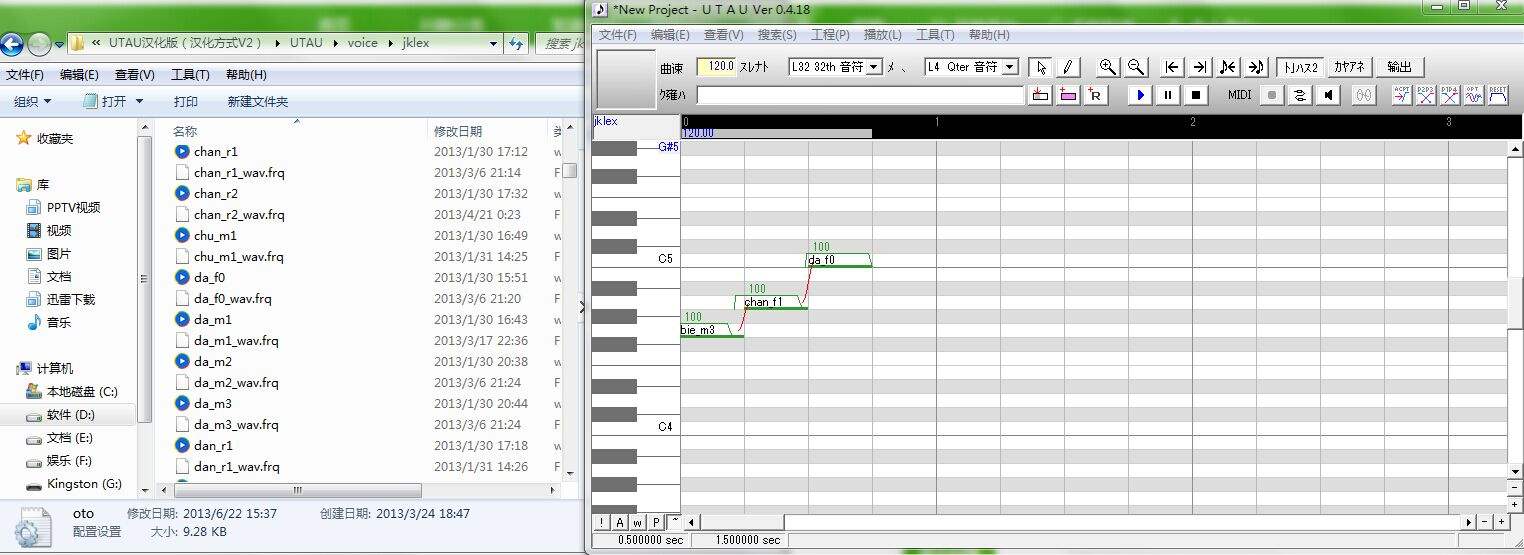The height and width of the screenshot is (555, 1524).
Task: Click 打印 in Explorer toolbar
Action: [x=185, y=102]
